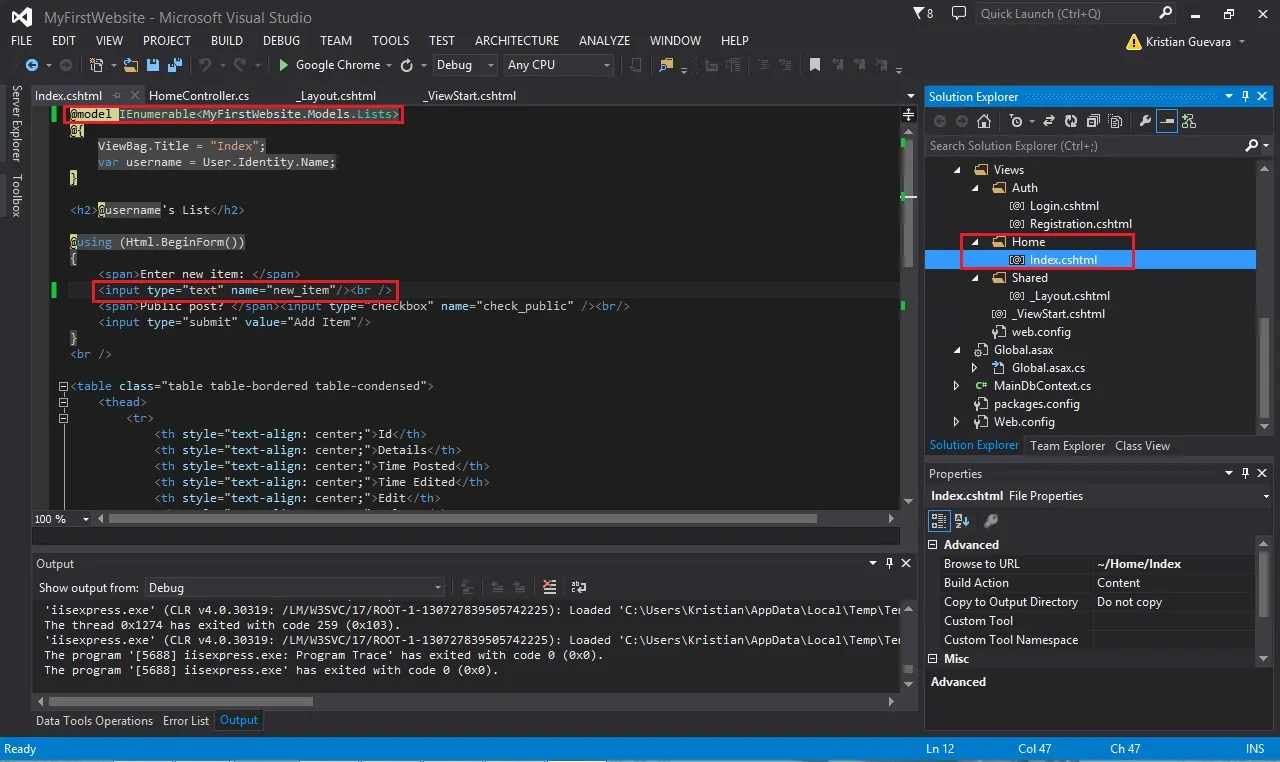This screenshot has width=1280, height=762.
Task: Collapse the Views folder node
Action: 959,170
